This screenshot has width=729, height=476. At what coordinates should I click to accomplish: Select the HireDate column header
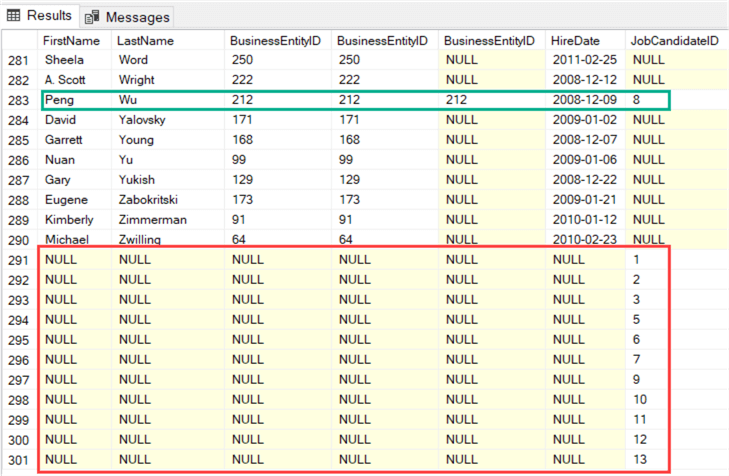click(x=585, y=40)
